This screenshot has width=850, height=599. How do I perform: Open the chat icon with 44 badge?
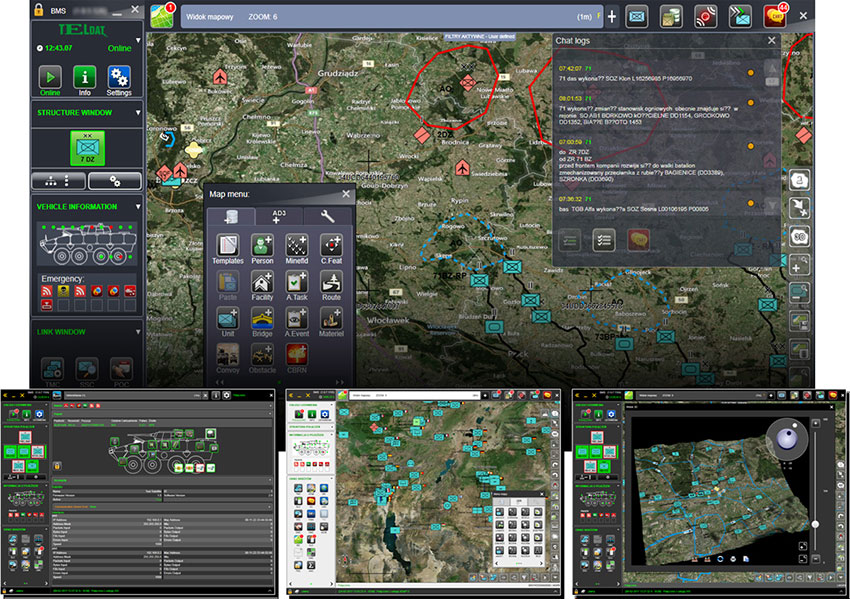tap(775, 16)
